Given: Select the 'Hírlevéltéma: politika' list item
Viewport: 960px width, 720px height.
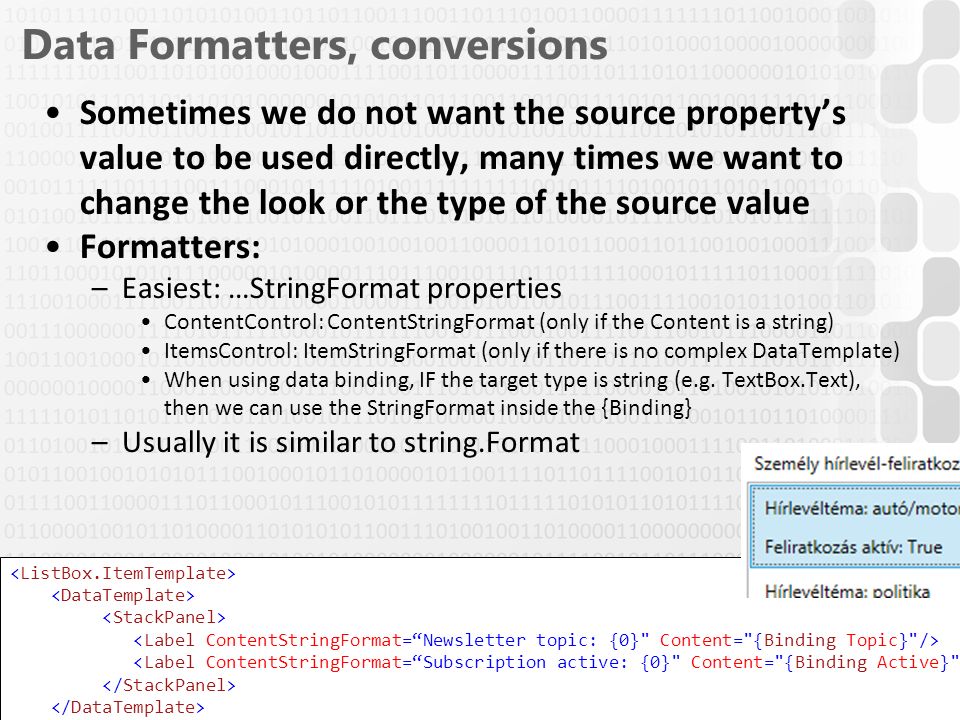Looking at the screenshot, I should click(x=847, y=590).
